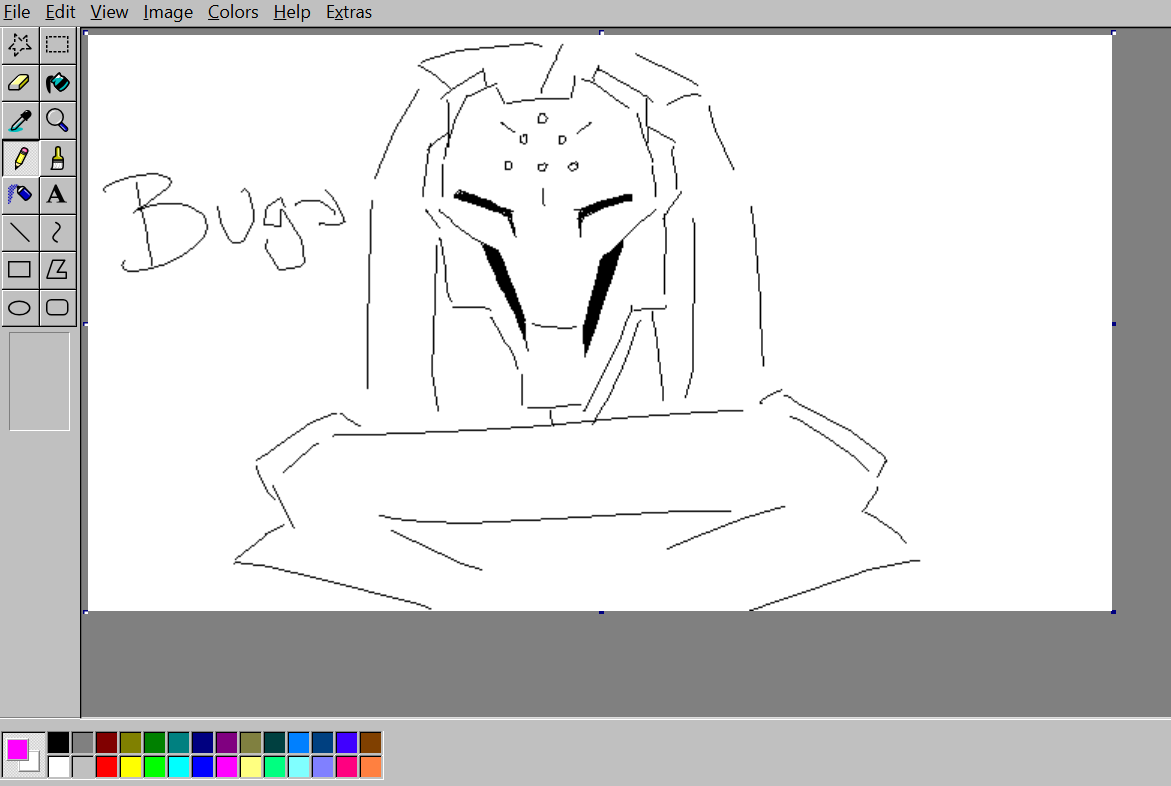Open the Image menu
Screen dimensions: 1171x786
(x=168, y=12)
